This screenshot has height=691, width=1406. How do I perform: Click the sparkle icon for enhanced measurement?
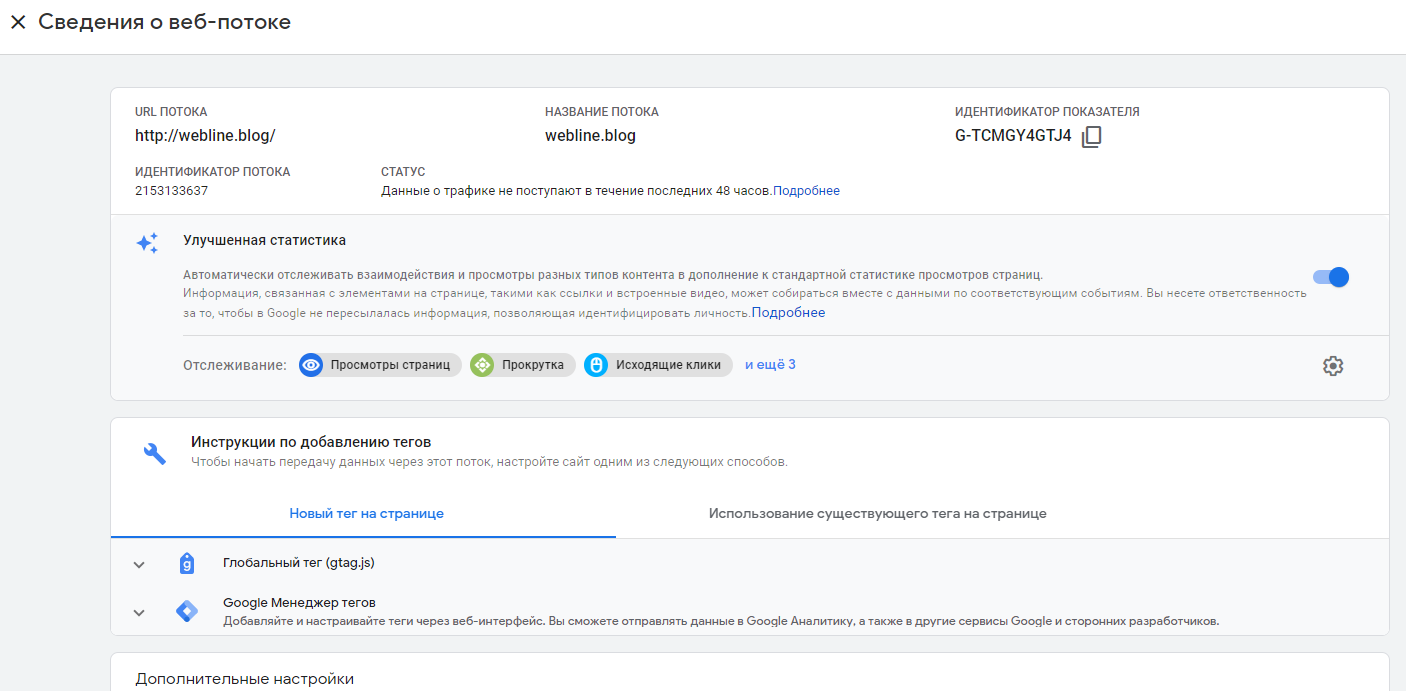pos(147,243)
